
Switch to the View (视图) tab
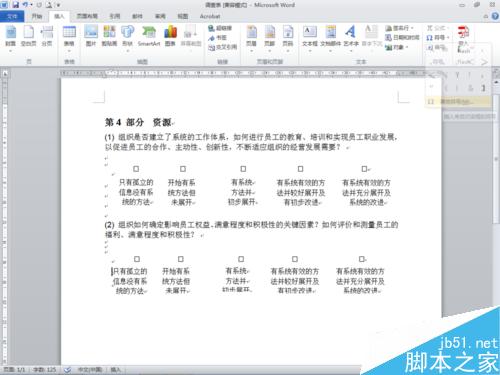coord(182,16)
